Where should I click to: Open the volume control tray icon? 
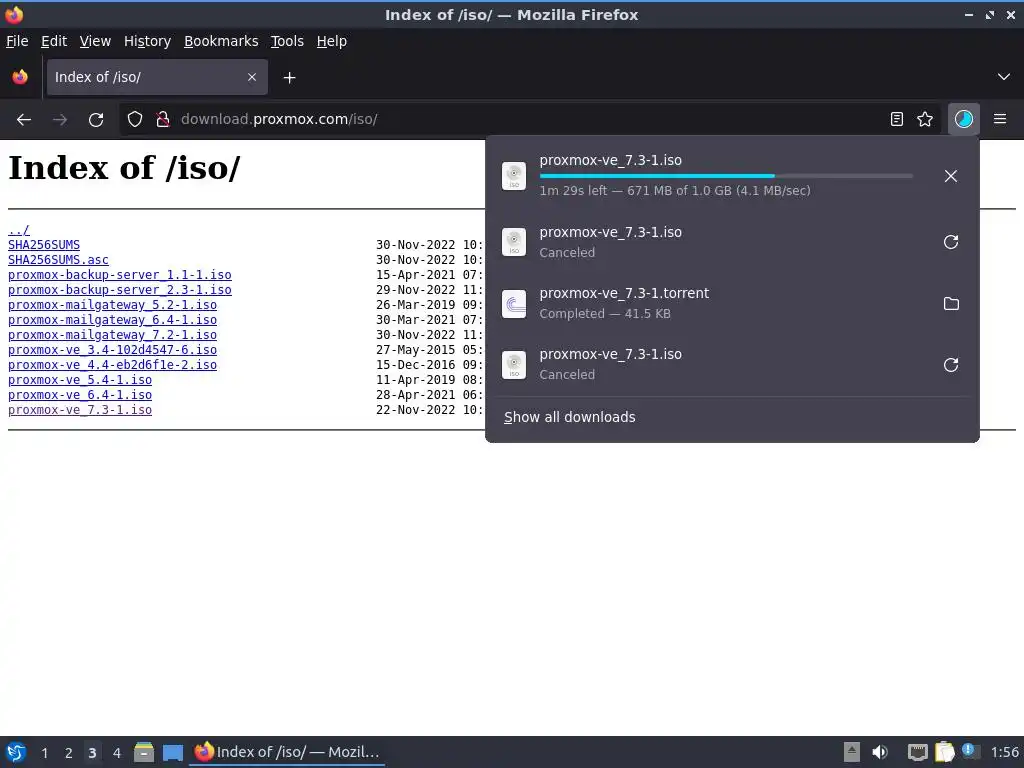(880, 752)
